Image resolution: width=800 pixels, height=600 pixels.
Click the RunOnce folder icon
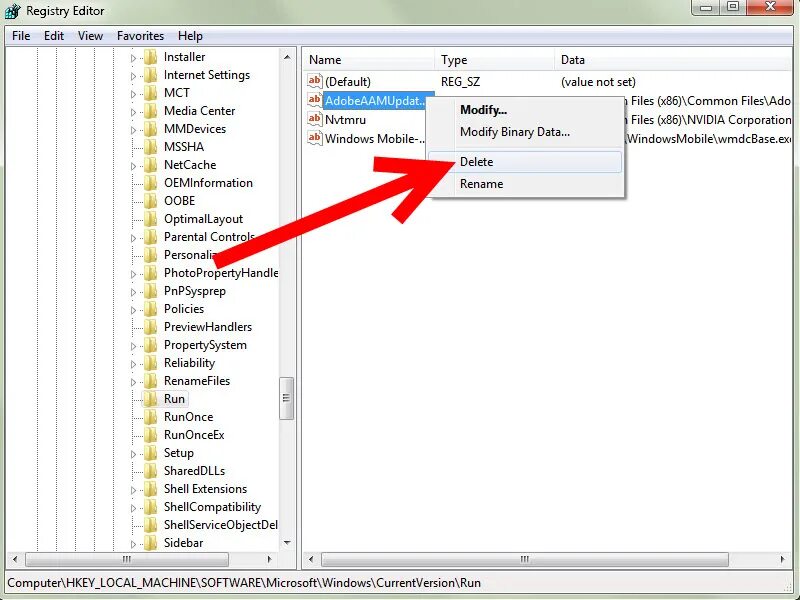click(x=150, y=417)
